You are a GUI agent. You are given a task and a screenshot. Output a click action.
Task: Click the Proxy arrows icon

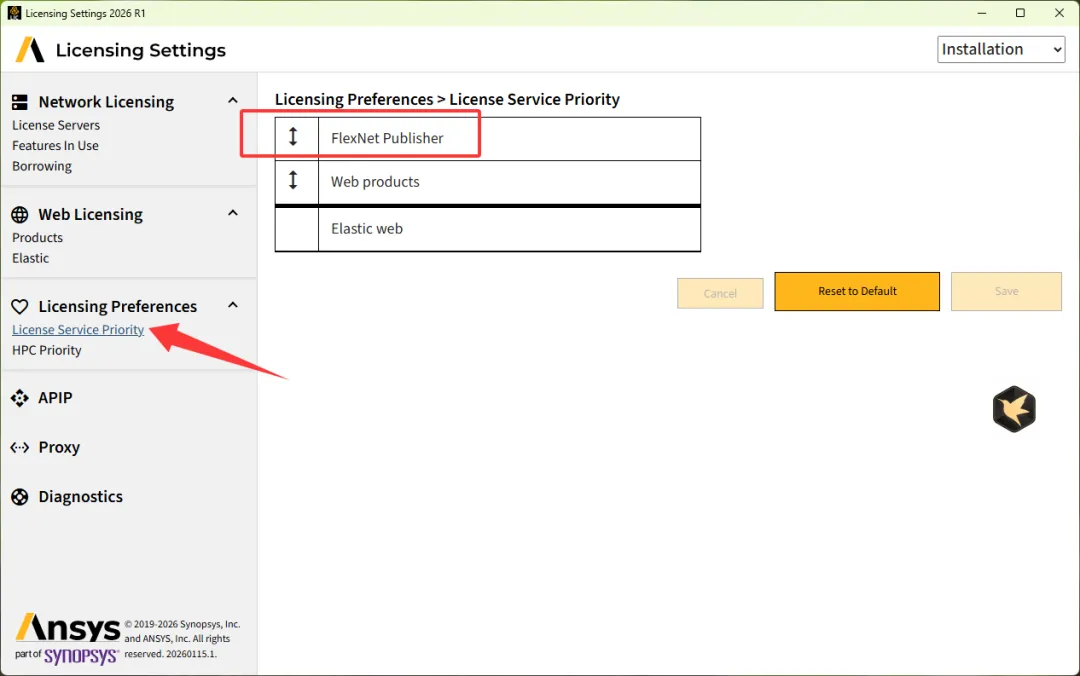pos(20,447)
